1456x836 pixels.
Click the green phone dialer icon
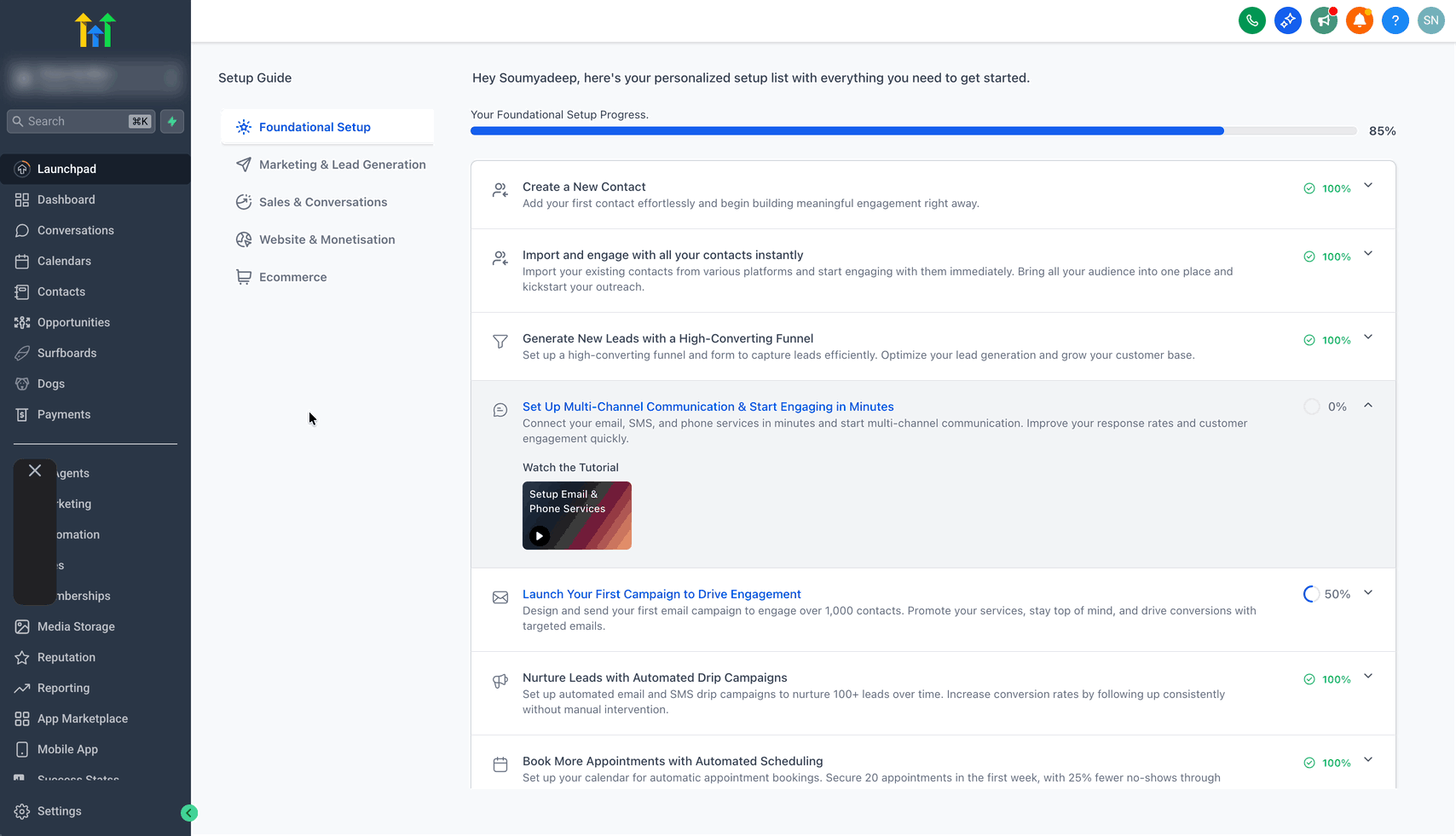(1251, 20)
